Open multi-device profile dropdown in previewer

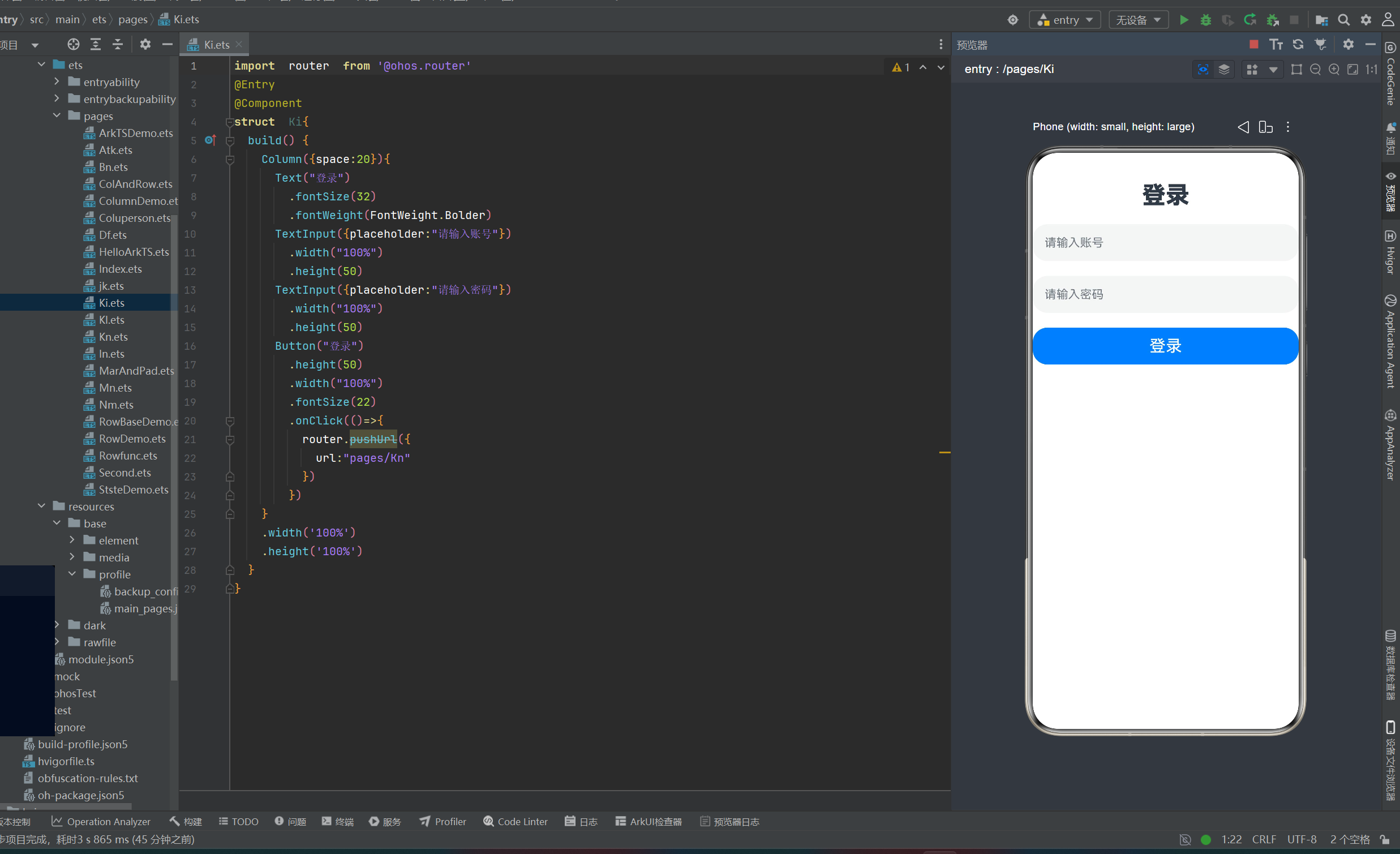tap(1273, 69)
